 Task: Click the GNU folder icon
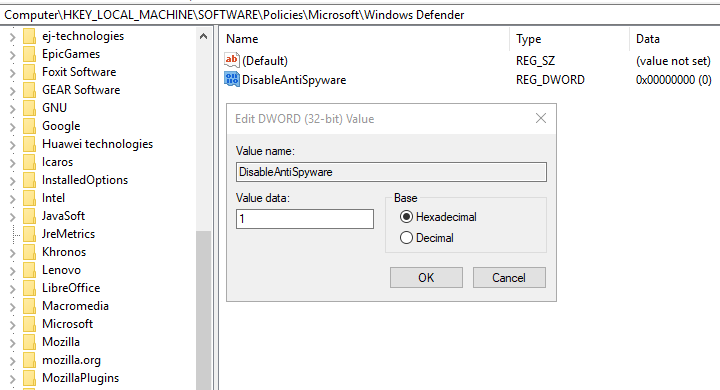point(29,108)
